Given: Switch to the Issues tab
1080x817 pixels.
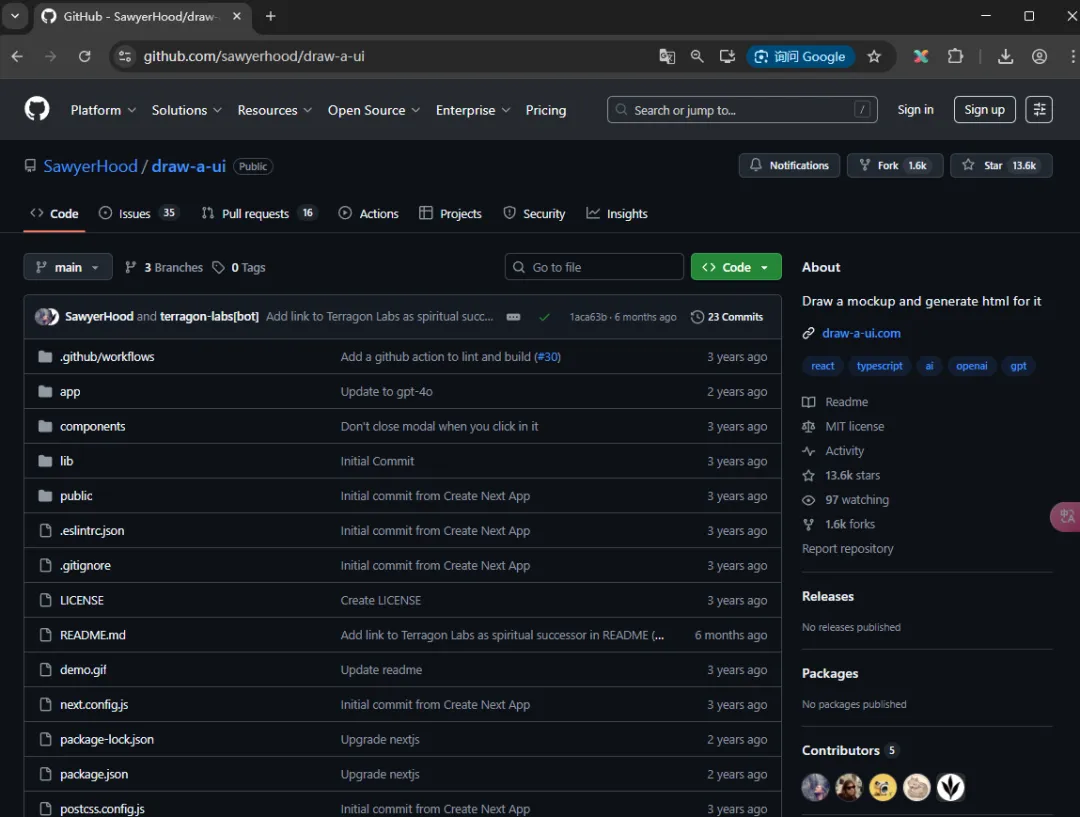Looking at the screenshot, I should (x=138, y=214).
